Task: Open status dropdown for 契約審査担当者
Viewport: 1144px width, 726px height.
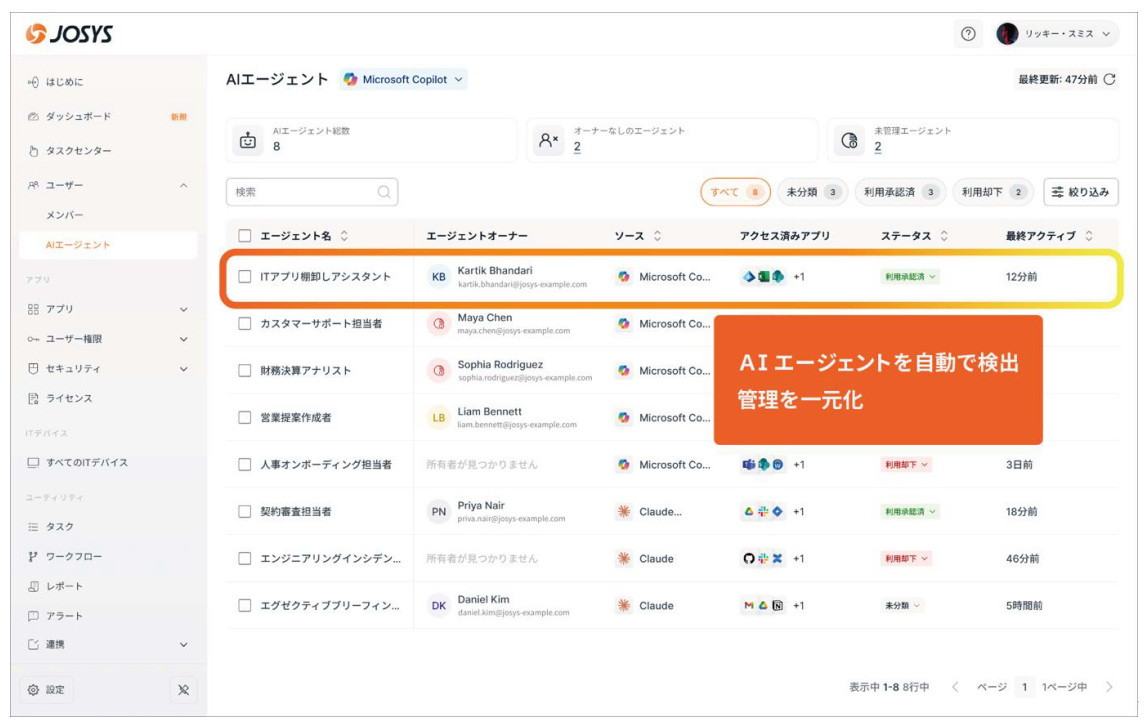Action: 909,511
